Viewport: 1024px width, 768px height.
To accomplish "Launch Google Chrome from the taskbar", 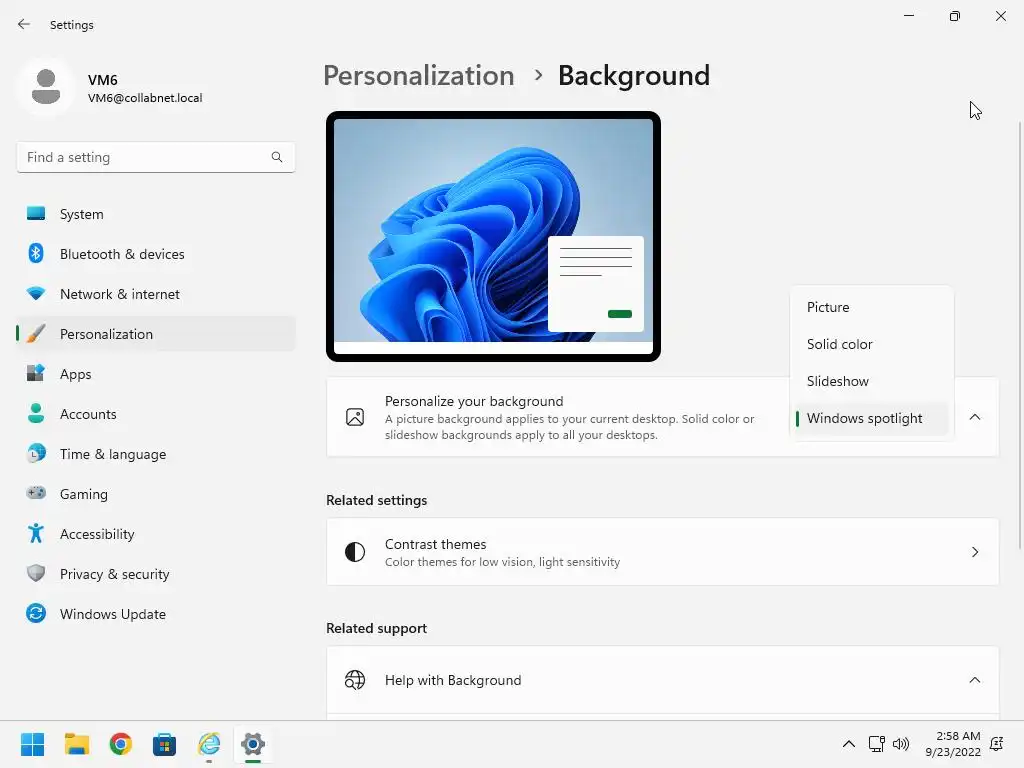I will coord(121,744).
